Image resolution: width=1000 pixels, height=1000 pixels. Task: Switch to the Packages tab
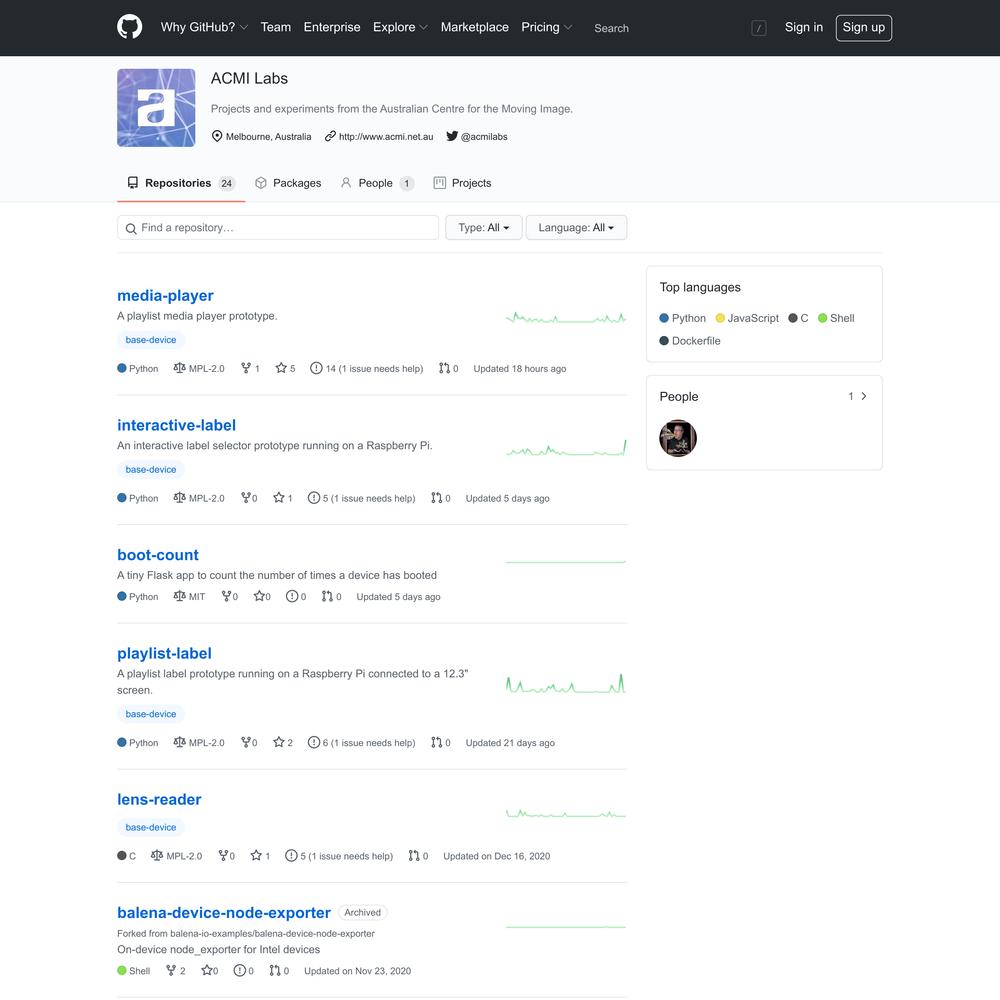288,183
